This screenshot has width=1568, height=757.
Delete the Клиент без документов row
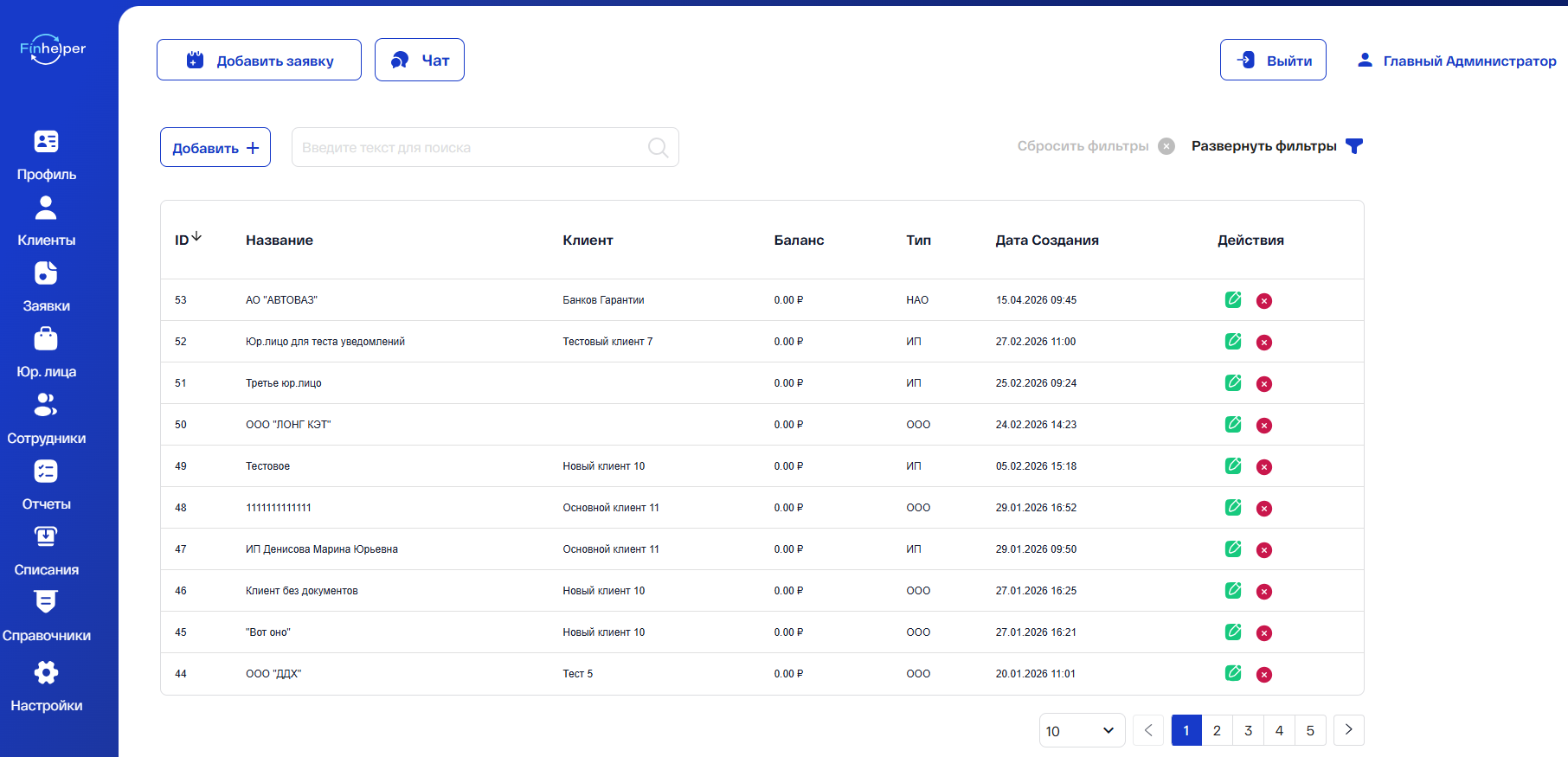1264,592
